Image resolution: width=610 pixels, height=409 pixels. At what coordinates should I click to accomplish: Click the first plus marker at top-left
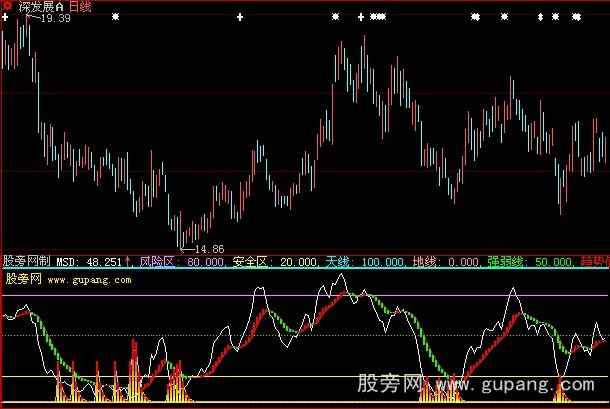[5, 18]
